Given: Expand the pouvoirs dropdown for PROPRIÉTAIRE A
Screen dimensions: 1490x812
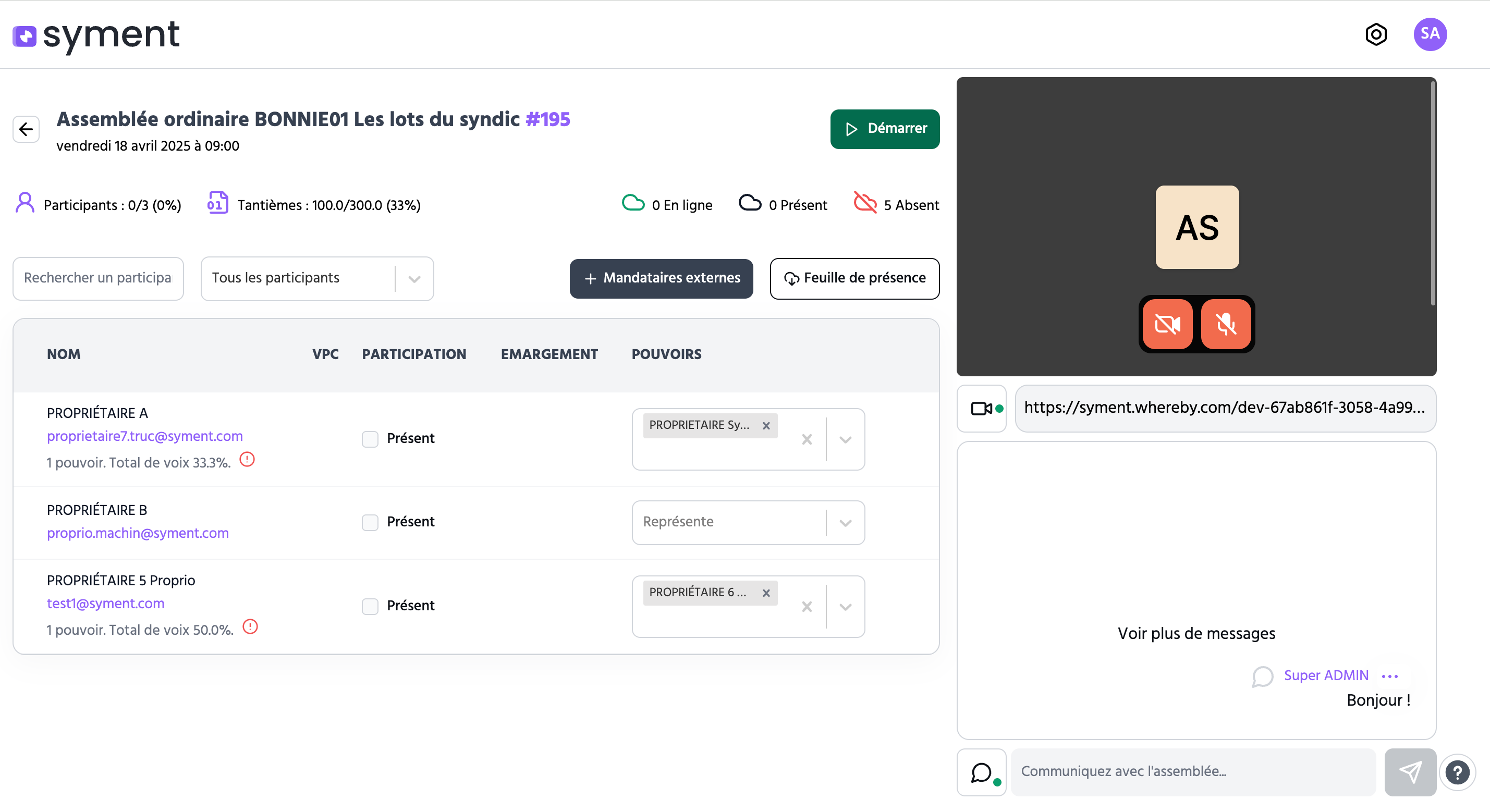Looking at the screenshot, I should coord(845,439).
